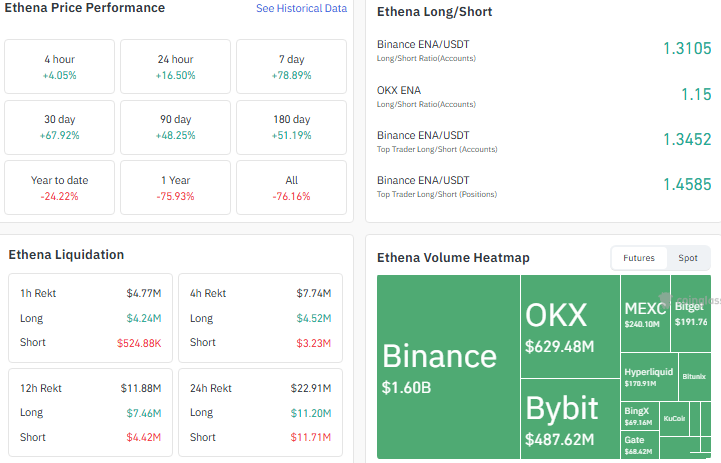Click the Gate $68.42M heatmap tile

(640, 445)
